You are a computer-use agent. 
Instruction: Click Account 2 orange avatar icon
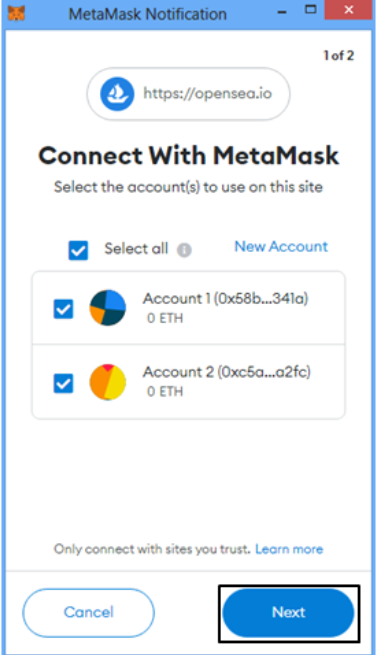click(108, 382)
